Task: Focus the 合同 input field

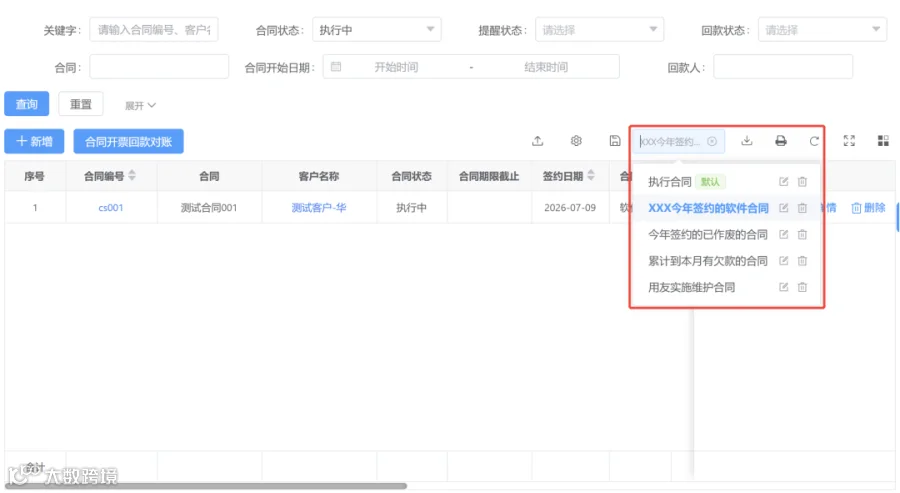Action: pyautogui.click(x=159, y=67)
